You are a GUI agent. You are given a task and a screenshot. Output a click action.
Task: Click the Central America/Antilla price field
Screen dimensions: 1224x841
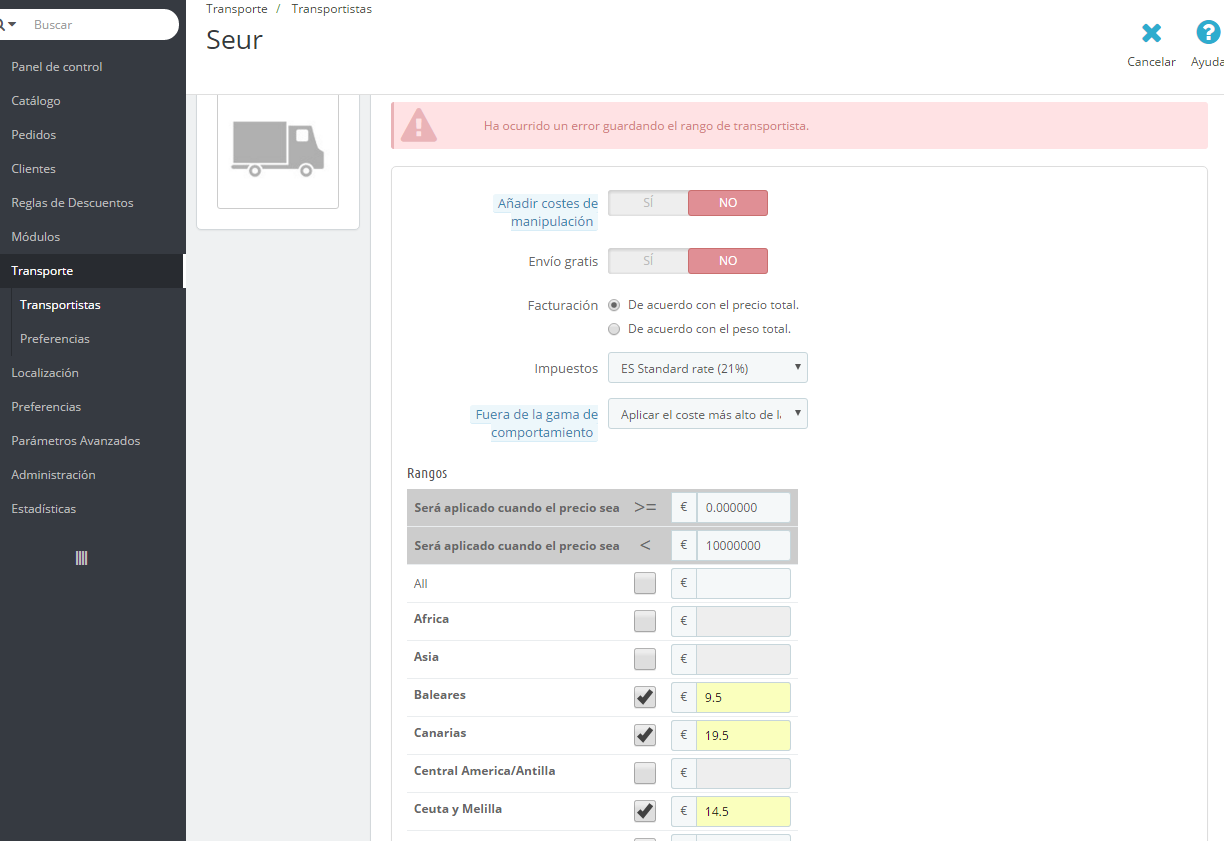[744, 774]
